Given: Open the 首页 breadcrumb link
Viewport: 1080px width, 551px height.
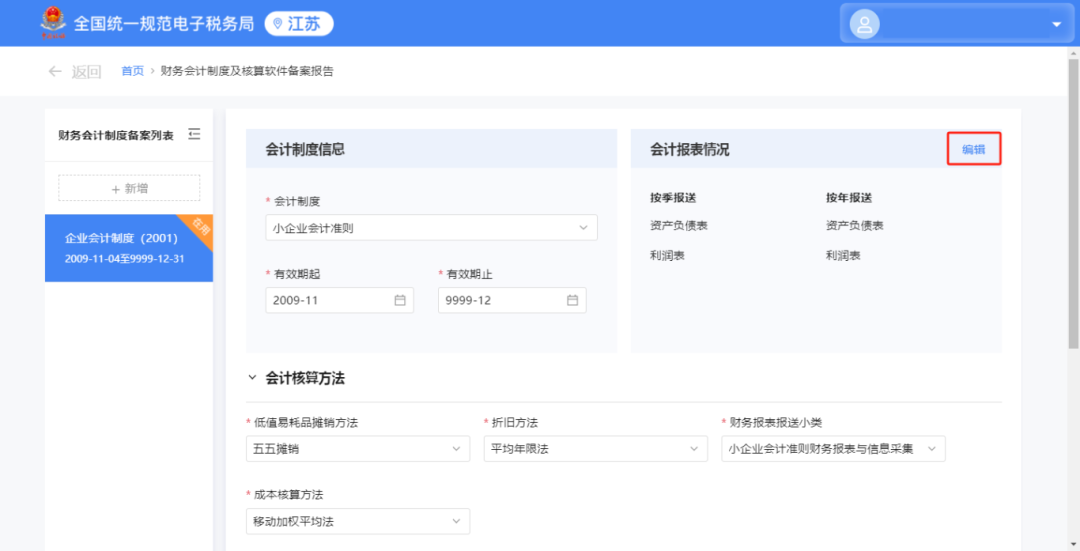Looking at the screenshot, I should [132, 71].
